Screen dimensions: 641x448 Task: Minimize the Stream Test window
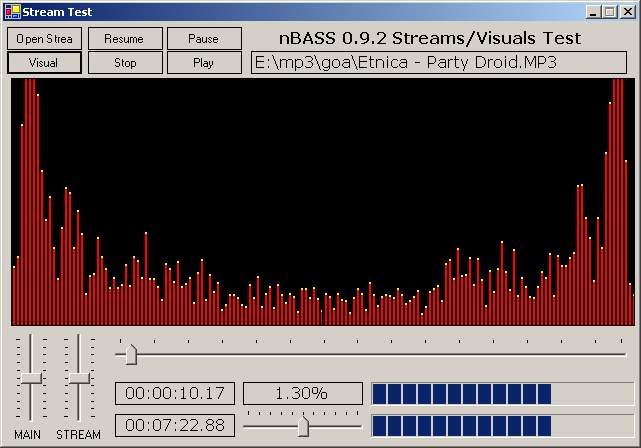tap(593, 12)
